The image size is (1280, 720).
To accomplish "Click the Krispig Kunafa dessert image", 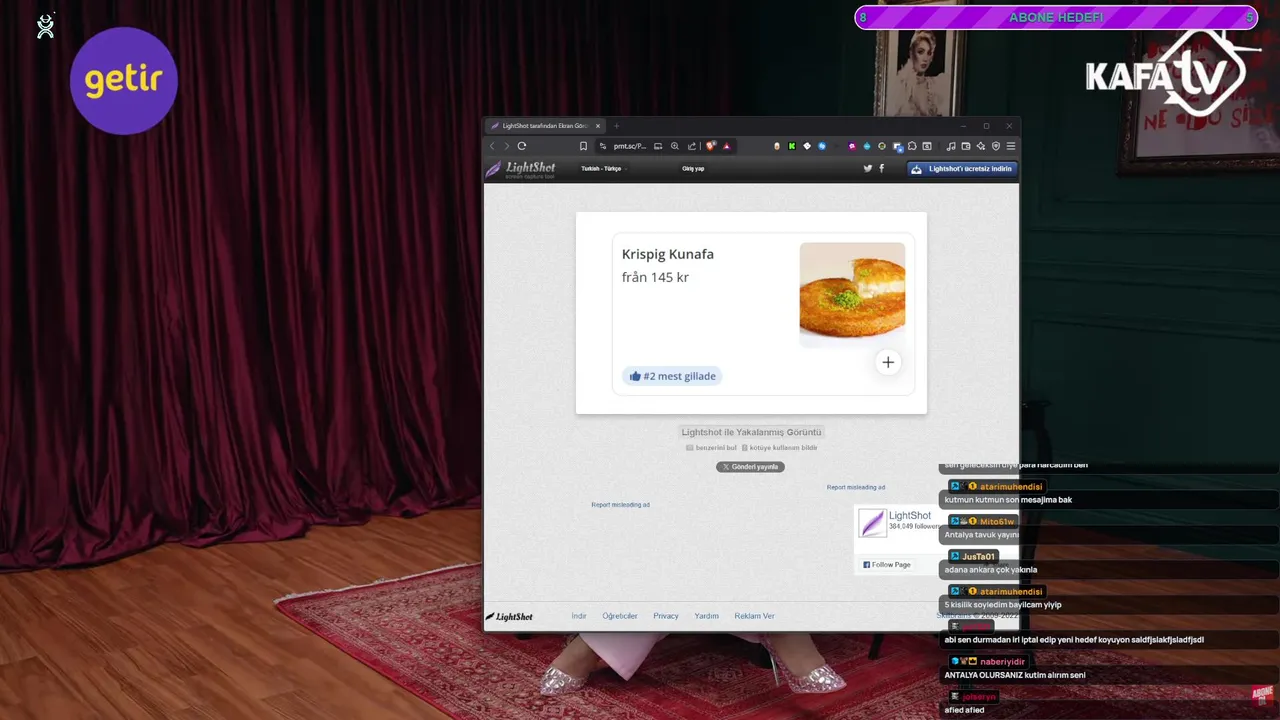I will point(852,295).
